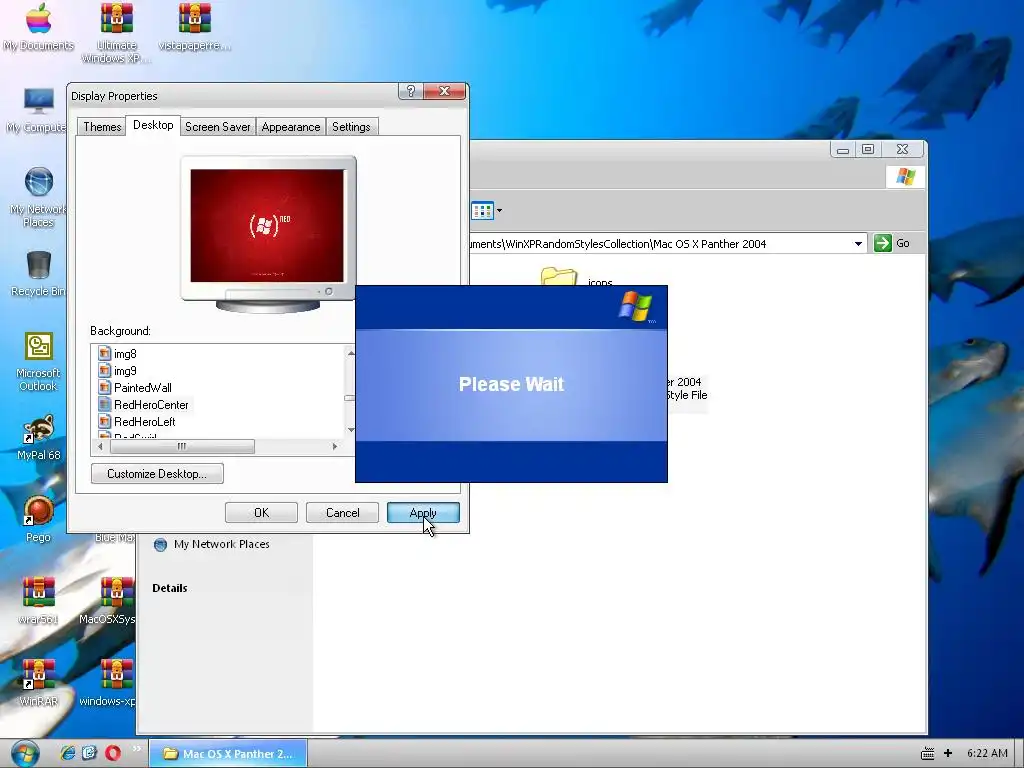
Task: Launch the MyPal 68 browser shortcut
Action: (38, 436)
